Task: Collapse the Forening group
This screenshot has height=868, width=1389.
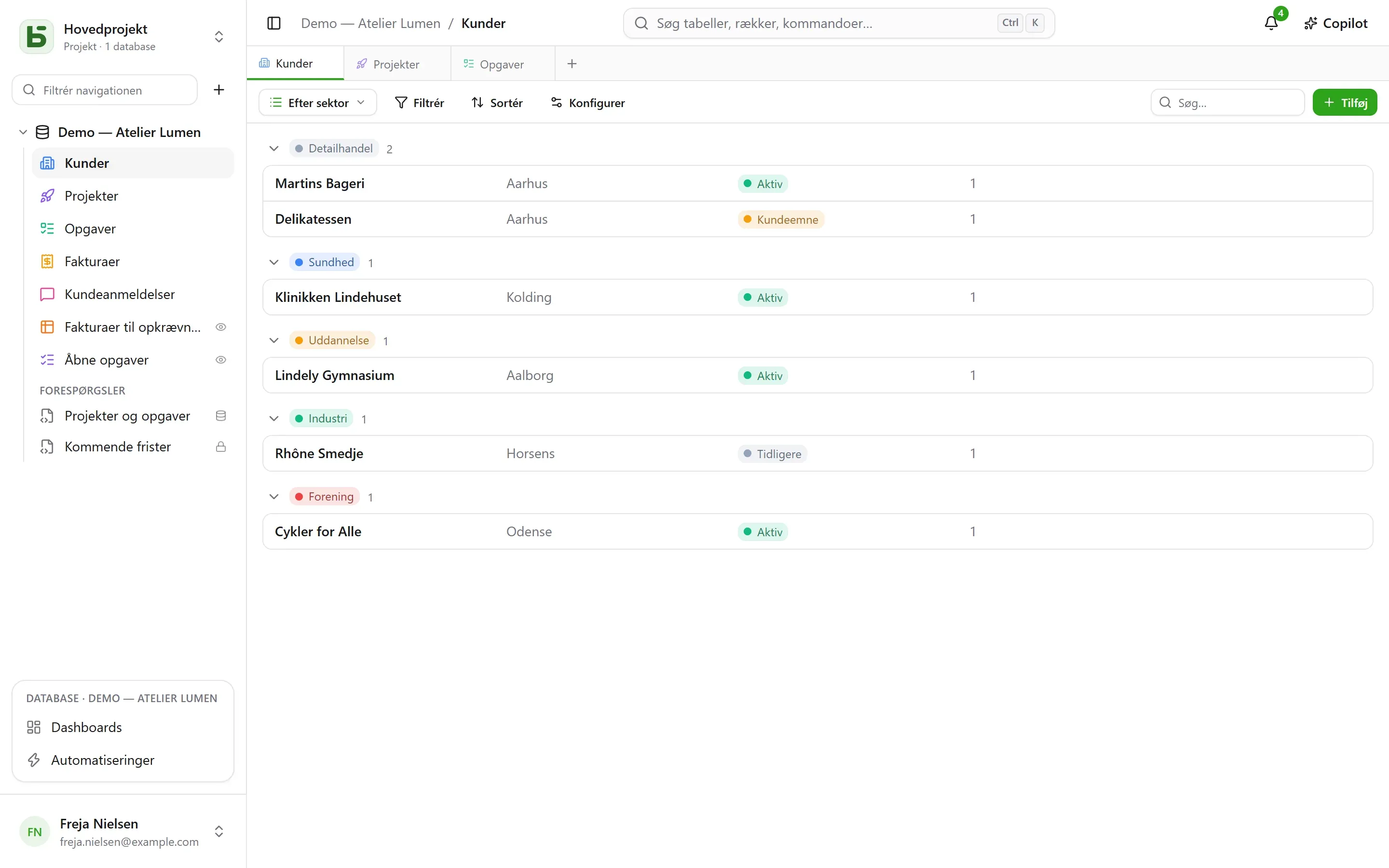Action: coord(274,497)
